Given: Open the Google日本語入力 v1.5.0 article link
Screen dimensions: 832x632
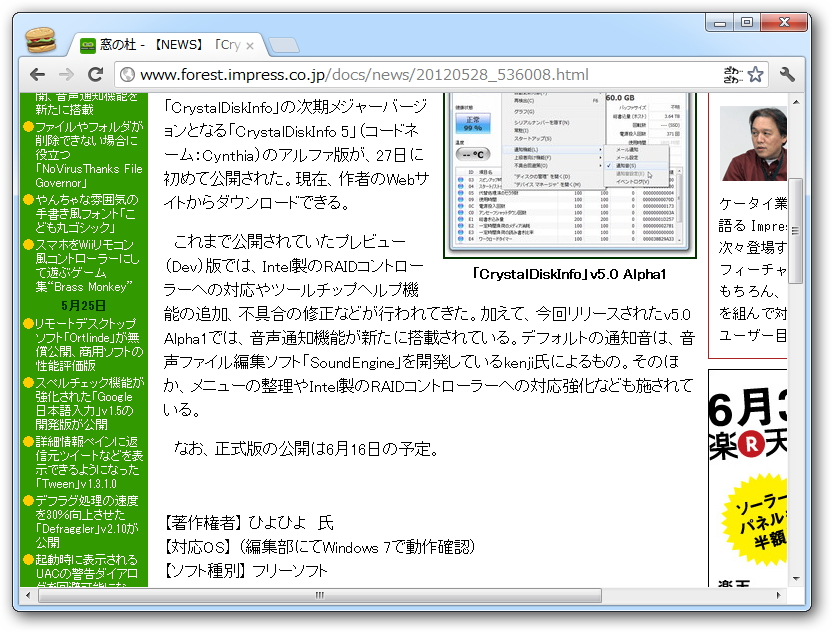Looking at the screenshot, I should click(x=88, y=403).
